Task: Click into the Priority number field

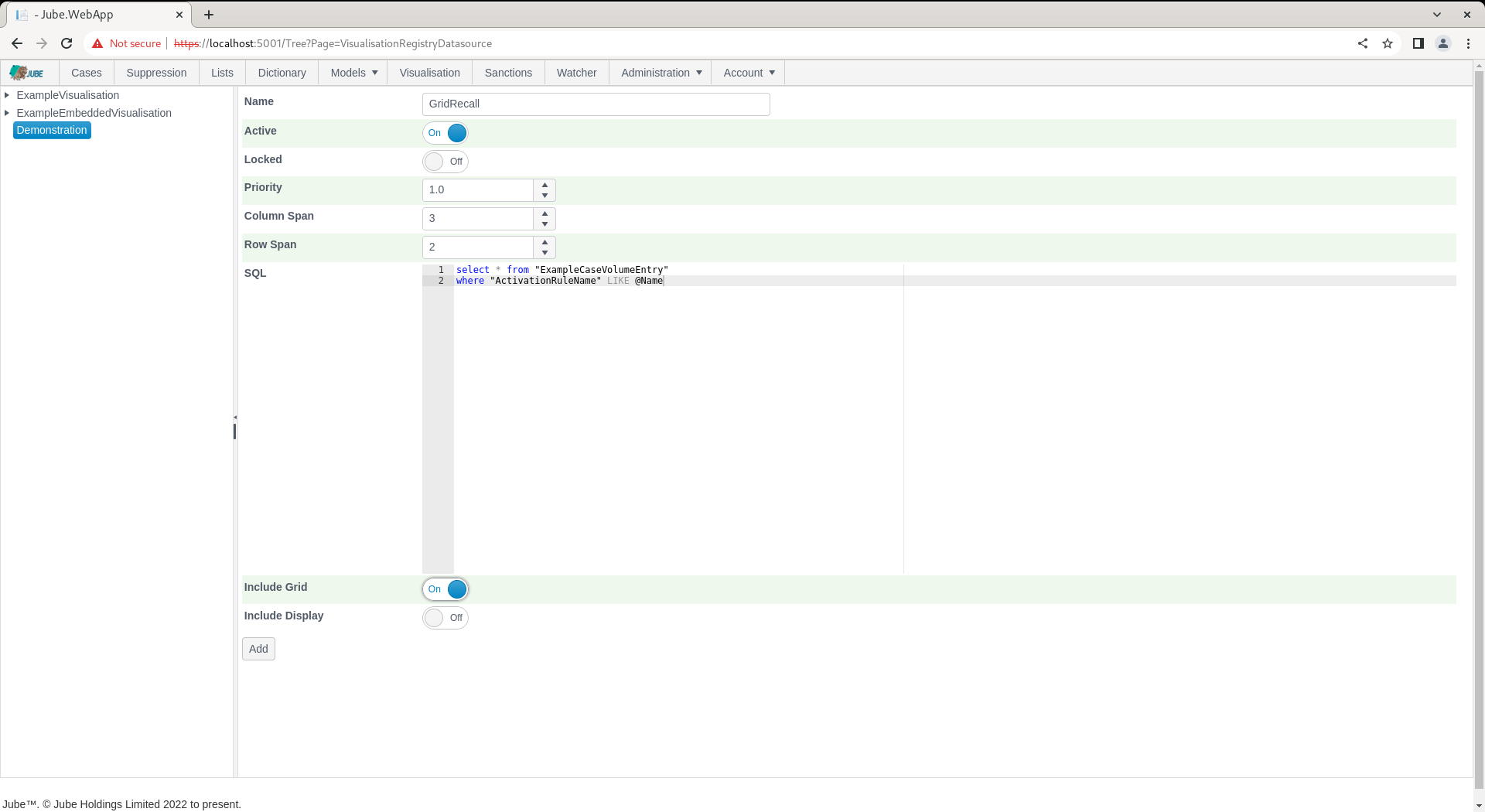Action: coord(478,190)
